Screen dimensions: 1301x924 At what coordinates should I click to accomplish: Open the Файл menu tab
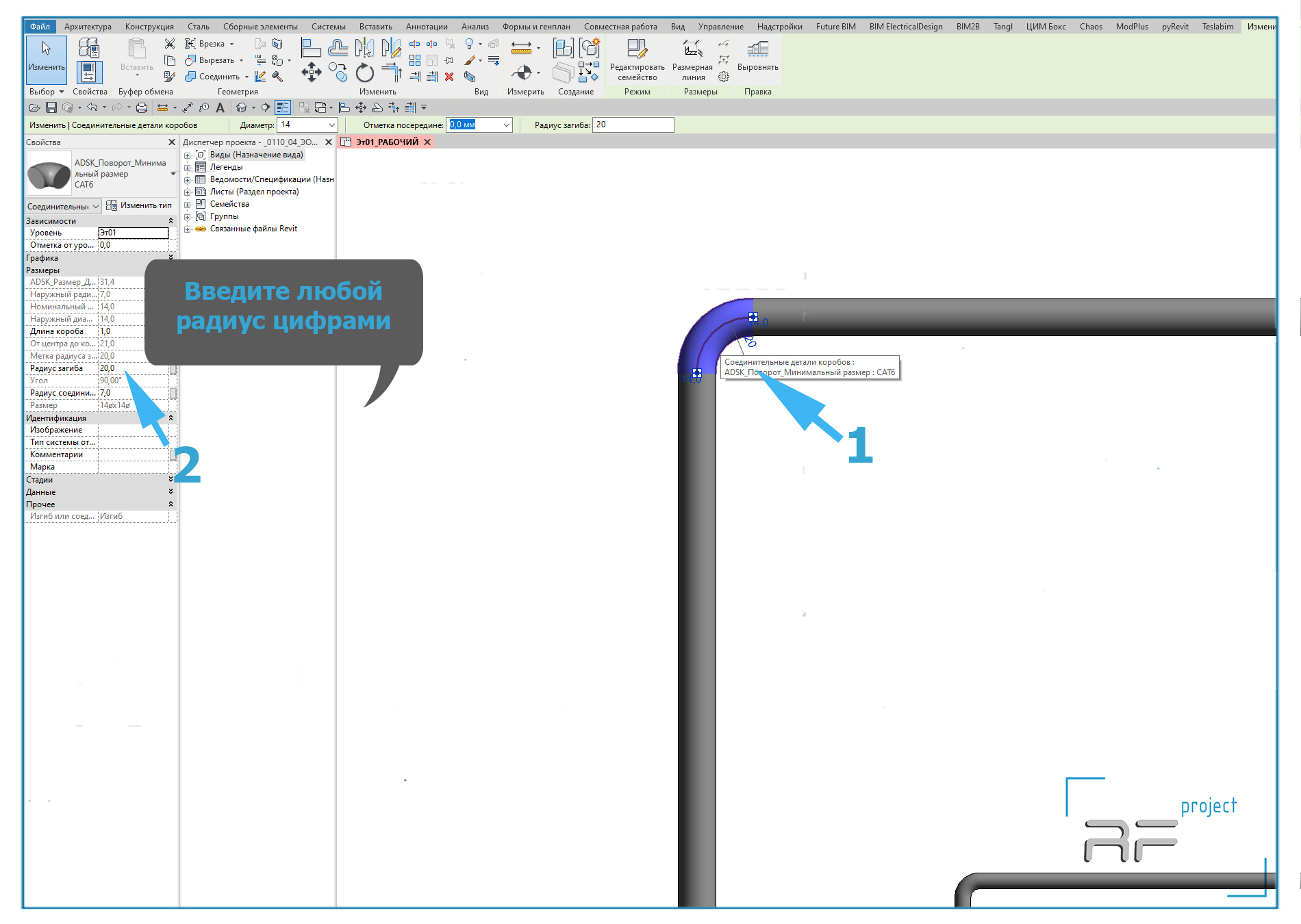tap(40, 27)
